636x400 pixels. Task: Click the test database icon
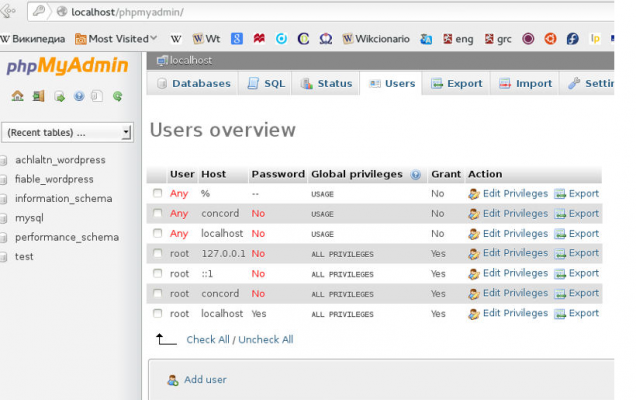(x=4, y=257)
